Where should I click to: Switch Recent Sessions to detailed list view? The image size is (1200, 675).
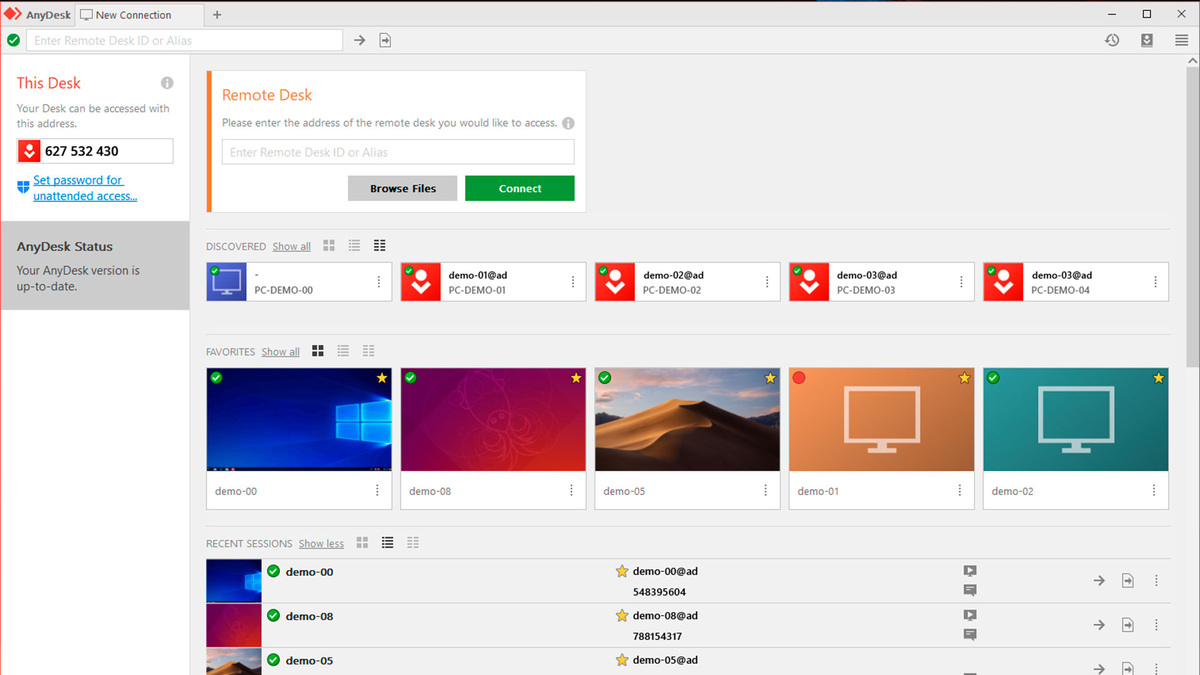tap(413, 543)
